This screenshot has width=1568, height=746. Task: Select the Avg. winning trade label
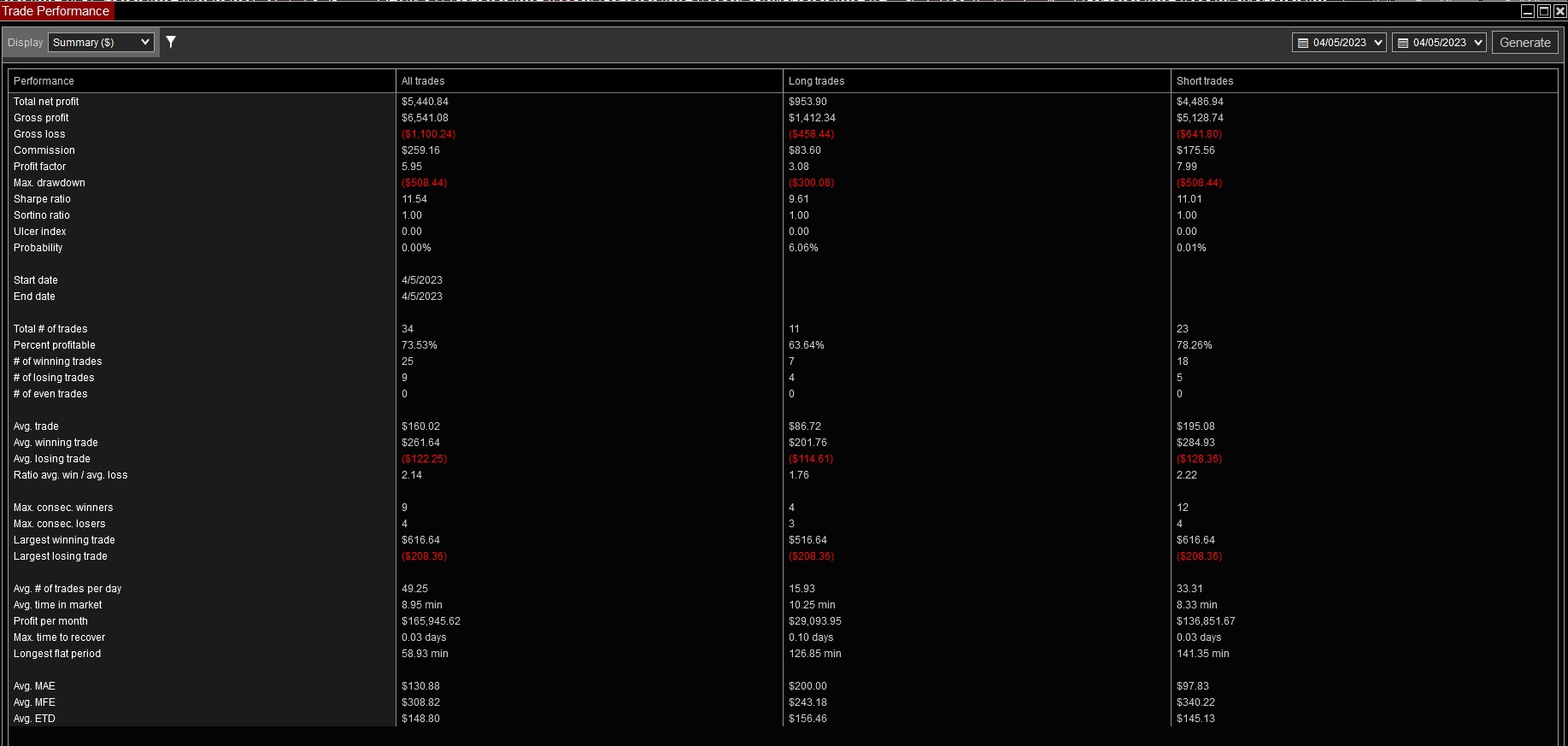click(56, 443)
